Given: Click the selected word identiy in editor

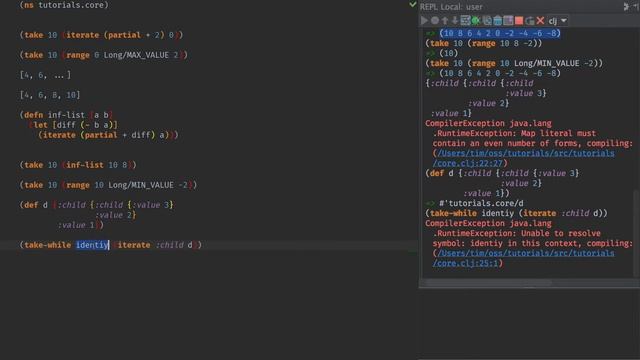Looking at the screenshot, I should tap(92, 245).
